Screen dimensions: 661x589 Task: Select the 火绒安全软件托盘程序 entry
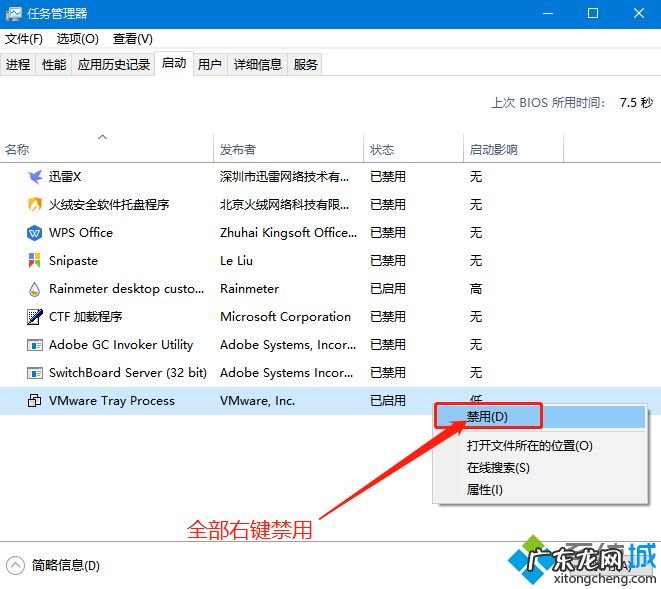109,204
